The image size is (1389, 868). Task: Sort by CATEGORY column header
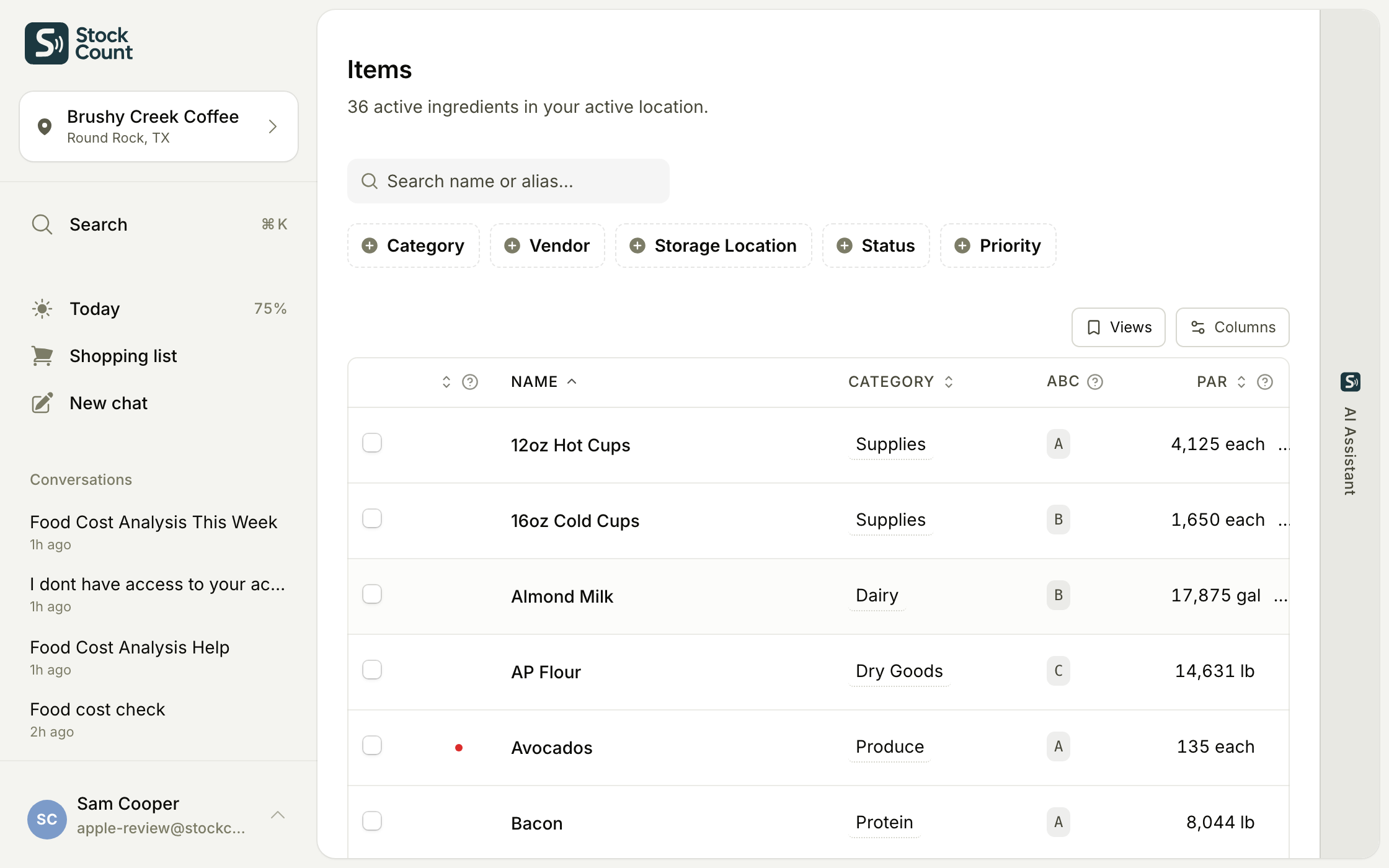click(900, 382)
